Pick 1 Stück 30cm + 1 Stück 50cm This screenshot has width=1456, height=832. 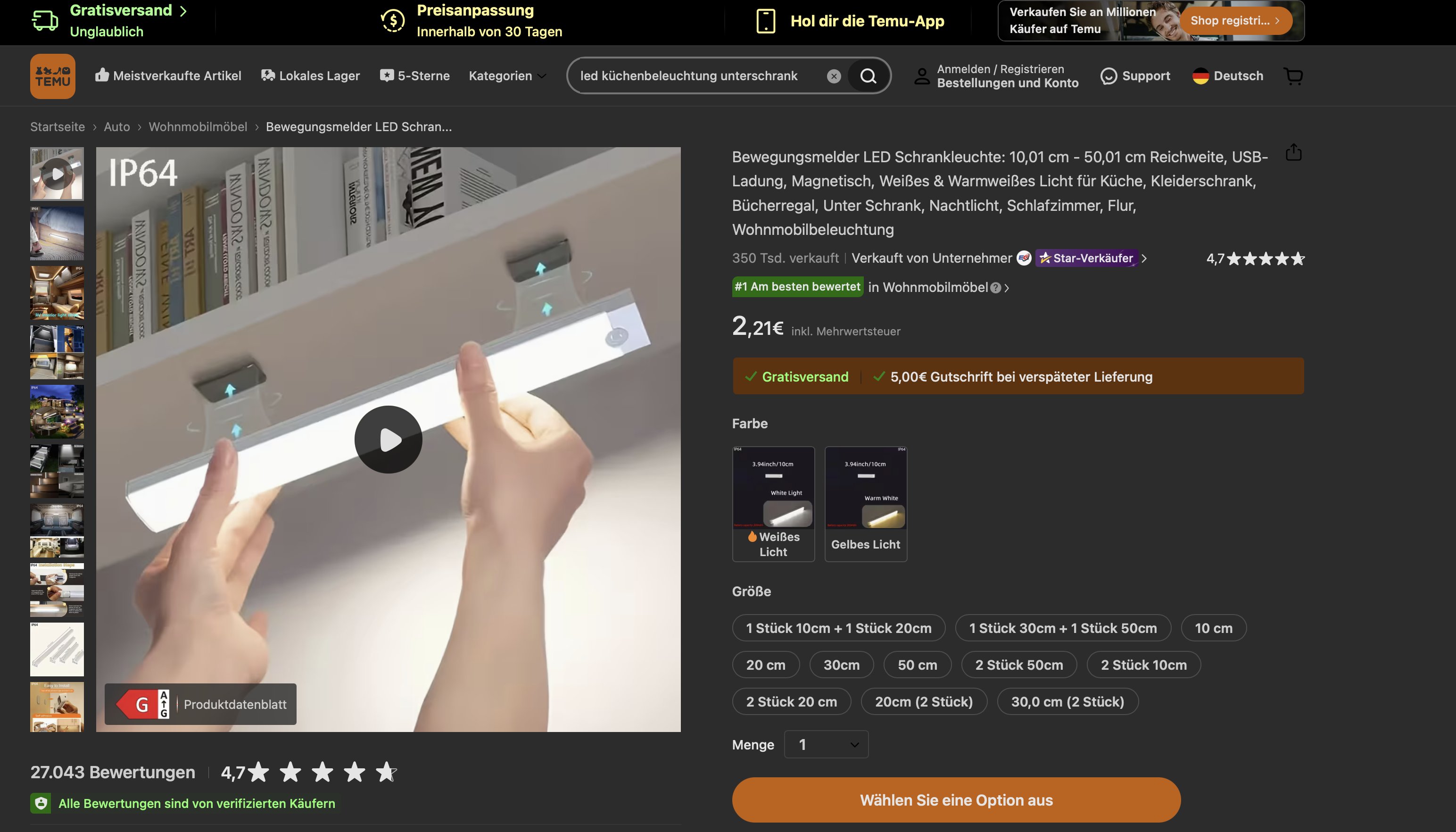1062,628
